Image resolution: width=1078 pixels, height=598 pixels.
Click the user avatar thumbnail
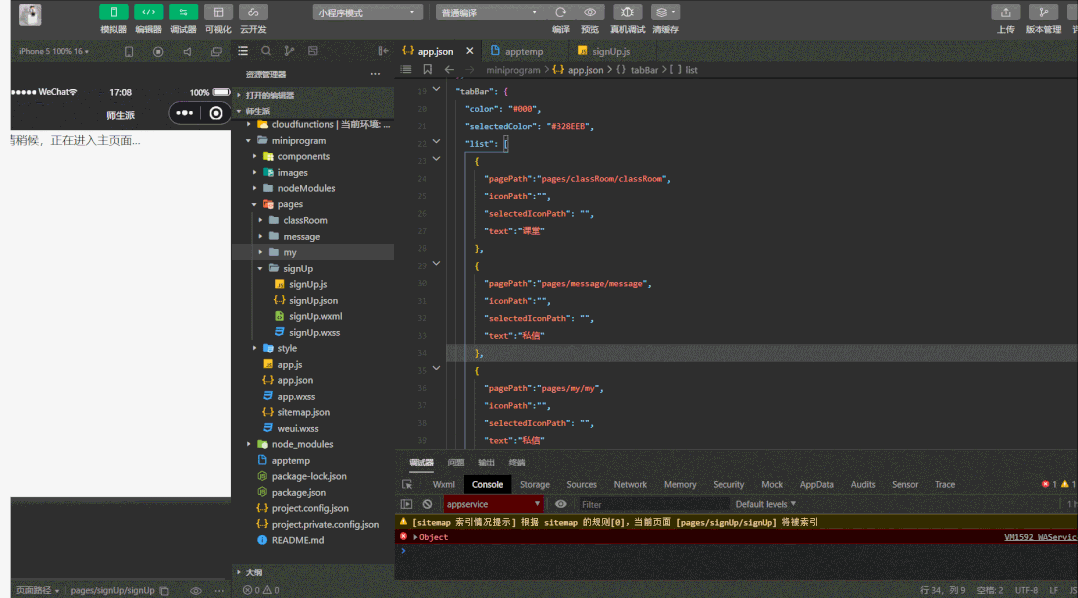coord(30,14)
